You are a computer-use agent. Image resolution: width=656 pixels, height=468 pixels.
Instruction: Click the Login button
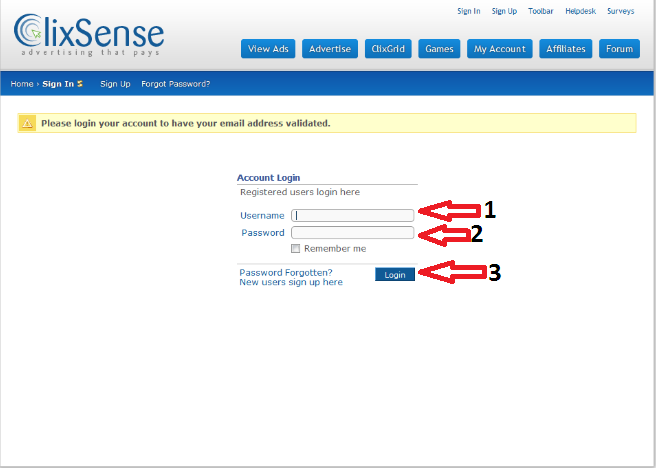point(395,275)
